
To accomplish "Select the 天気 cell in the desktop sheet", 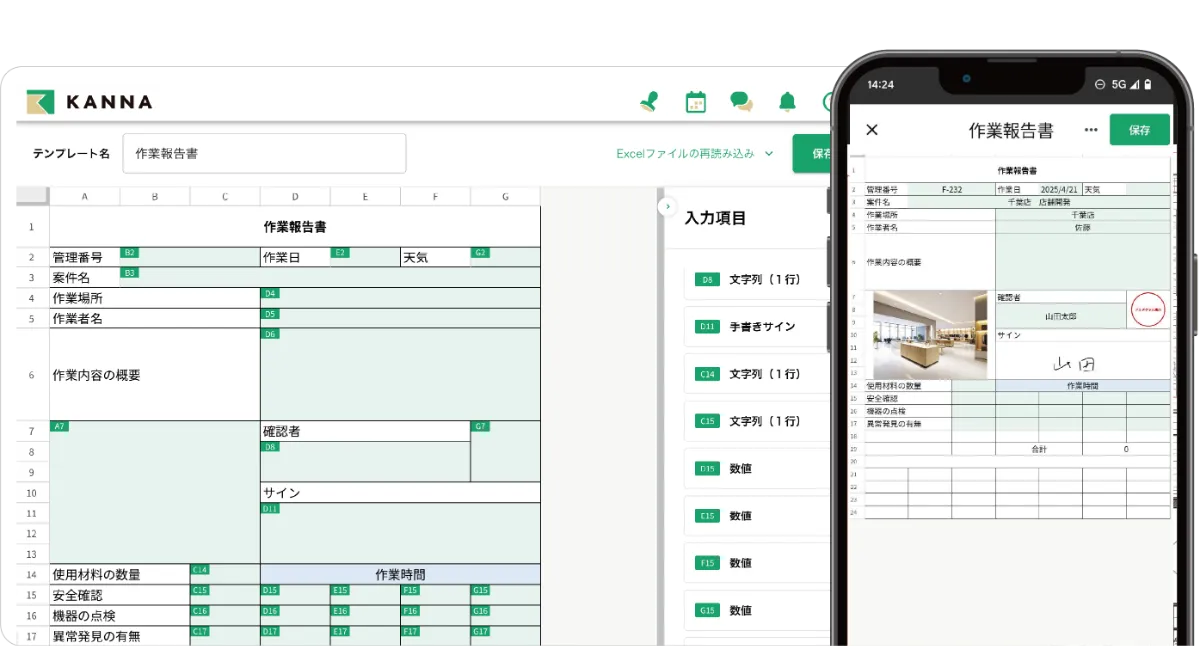I will 435,257.
